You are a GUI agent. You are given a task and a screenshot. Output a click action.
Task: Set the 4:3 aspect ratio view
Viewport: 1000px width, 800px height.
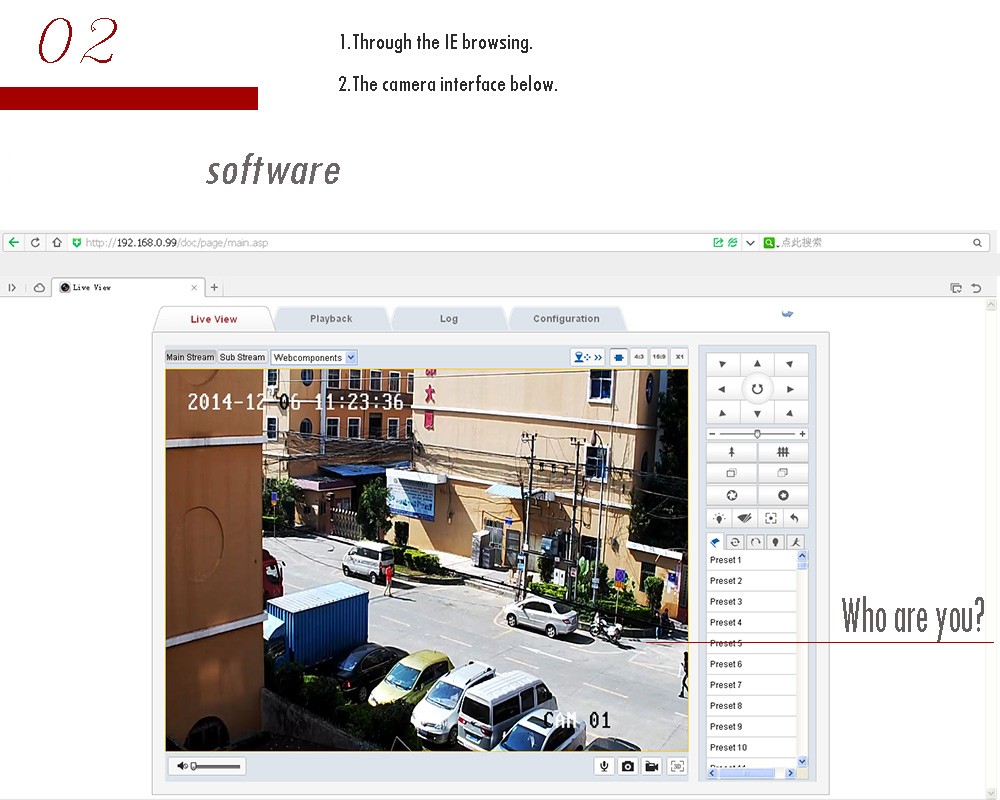click(639, 356)
